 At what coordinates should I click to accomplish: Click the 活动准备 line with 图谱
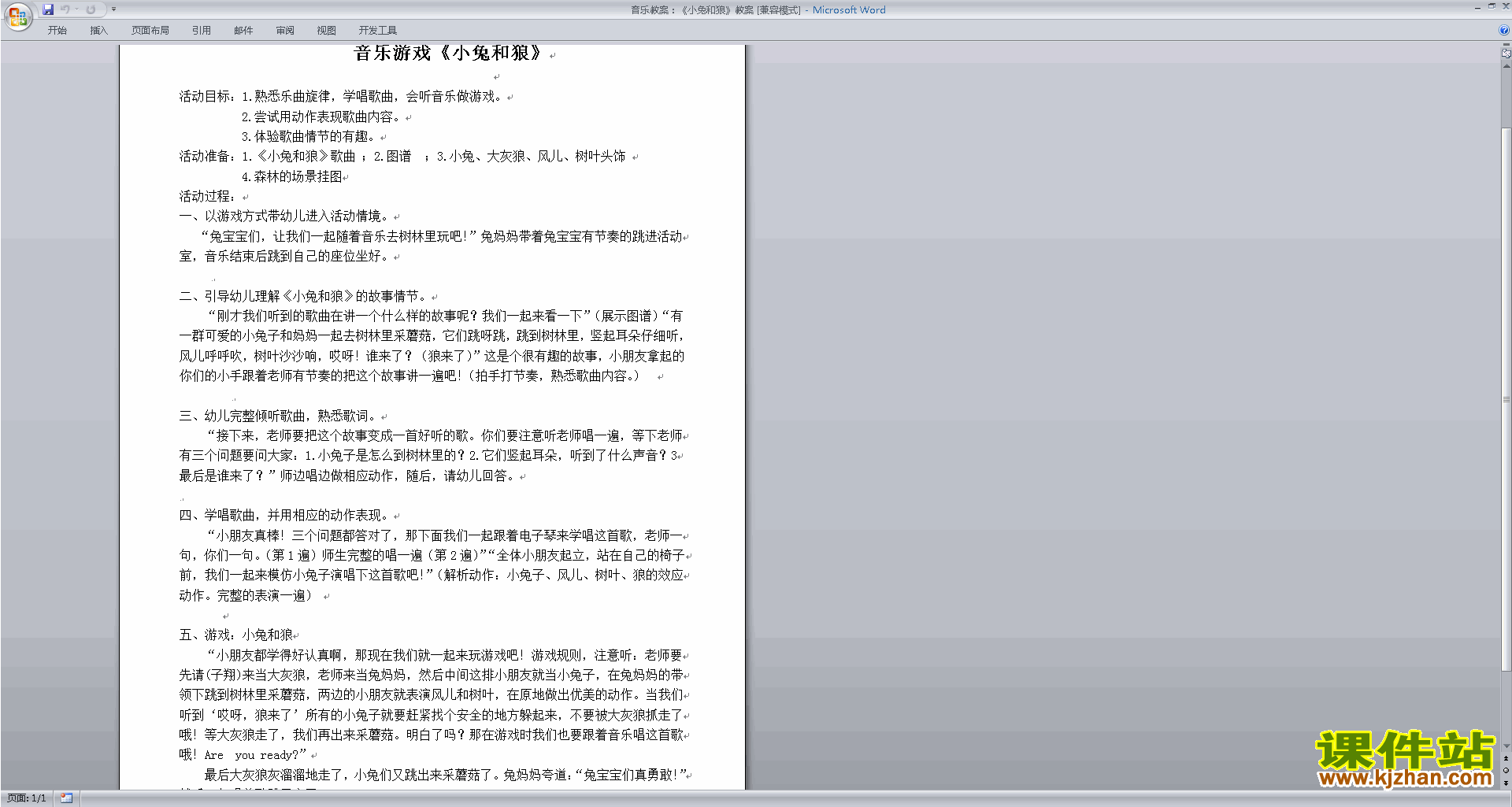[x=402, y=156]
